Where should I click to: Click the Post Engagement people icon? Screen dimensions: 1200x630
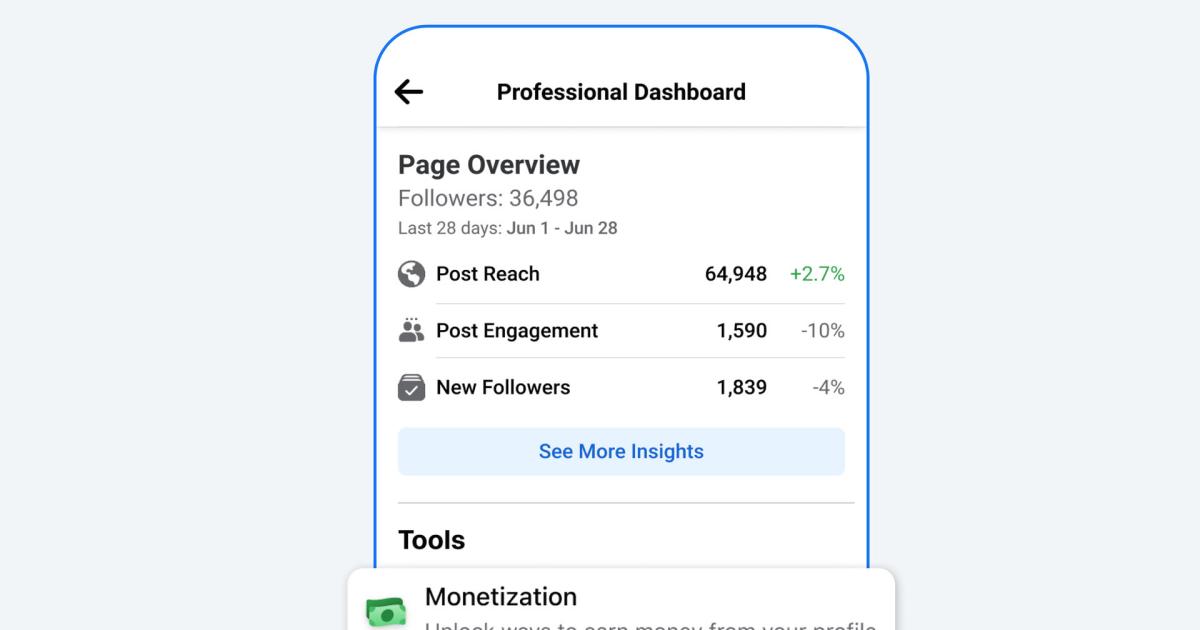tap(411, 331)
